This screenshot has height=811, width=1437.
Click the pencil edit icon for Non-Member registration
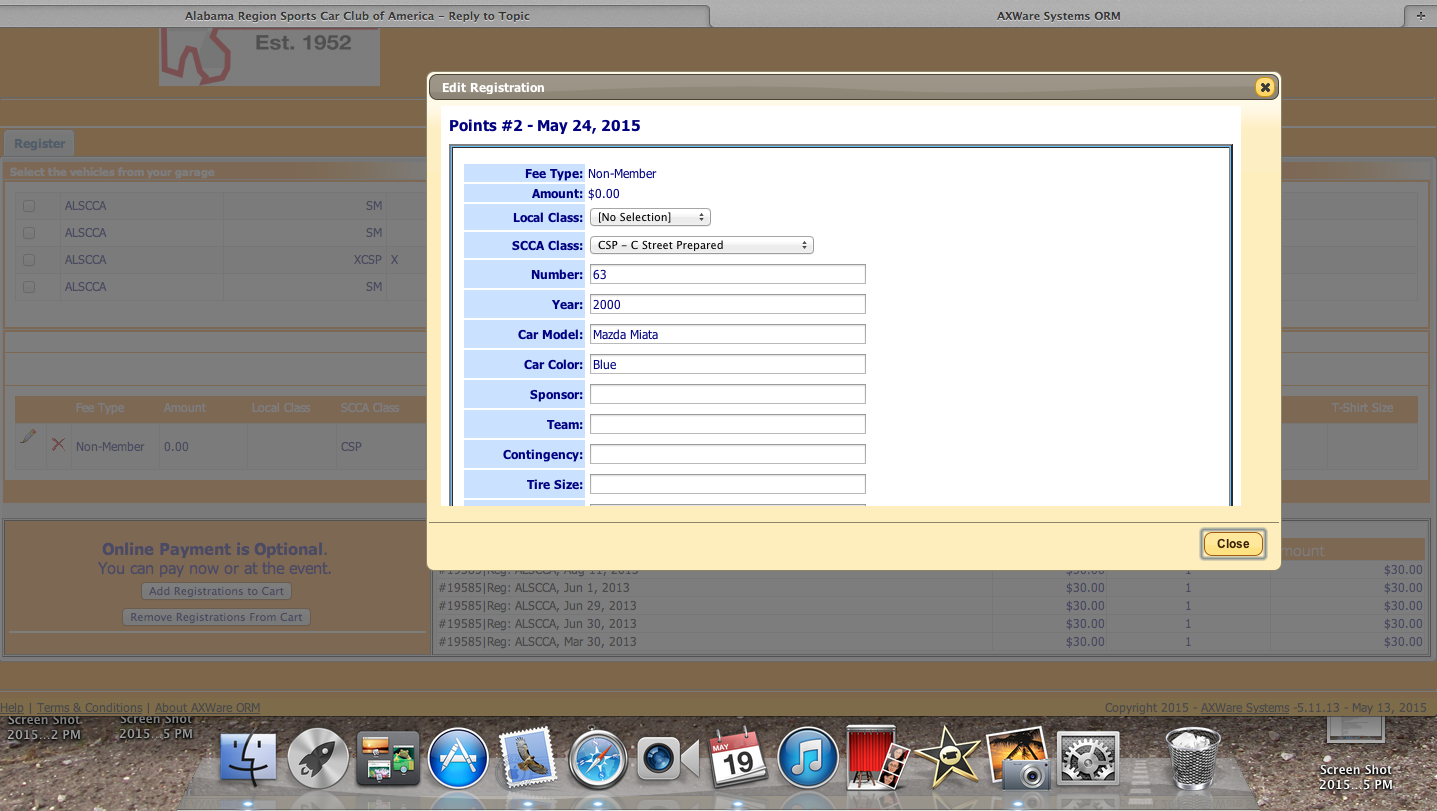(28, 437)
